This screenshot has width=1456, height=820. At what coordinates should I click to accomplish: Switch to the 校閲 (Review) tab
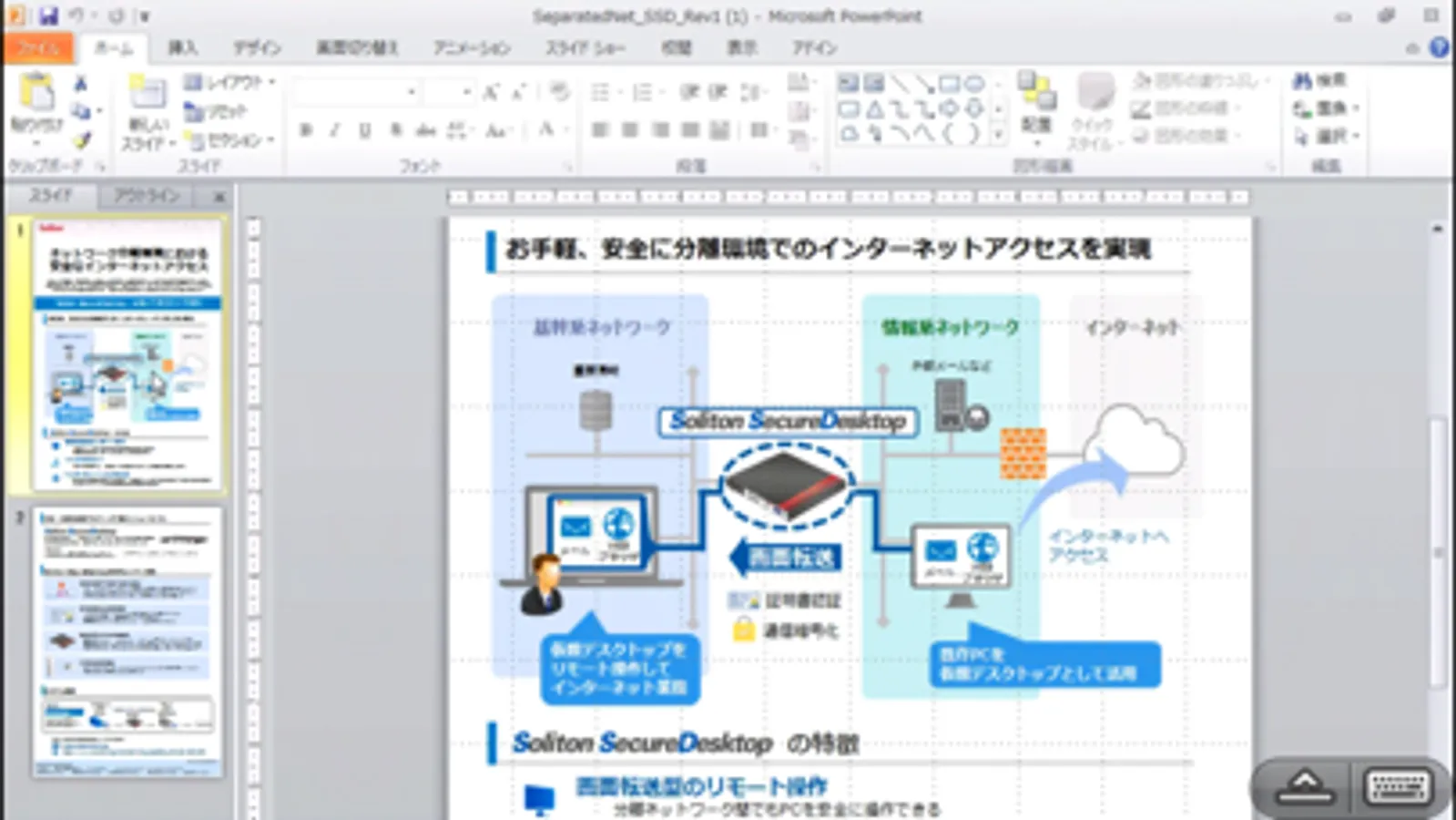pos(676,47)
